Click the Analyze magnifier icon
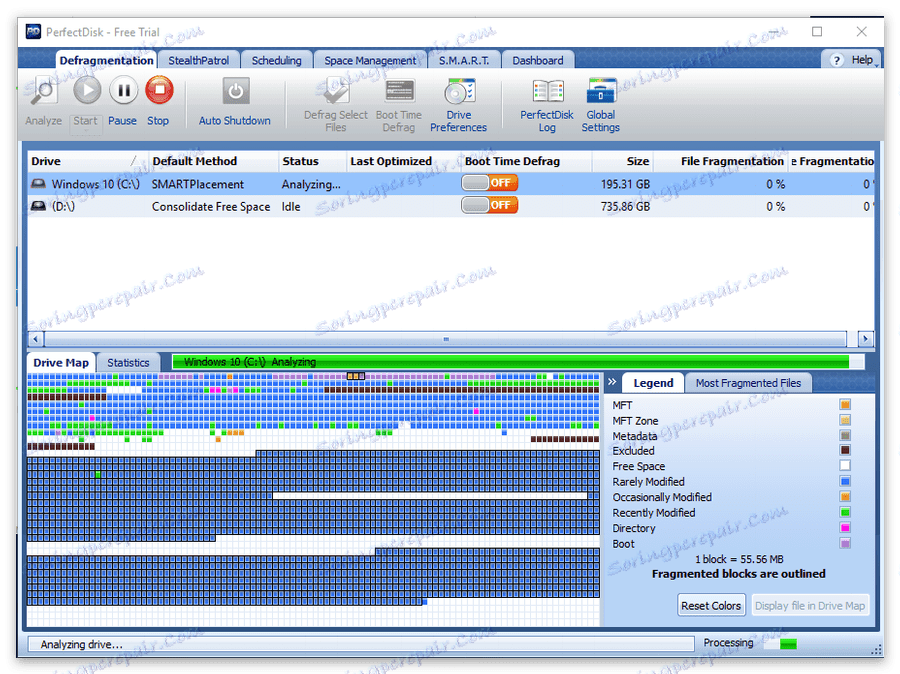Viewport: 900px width, 674px height. pos(44,91)
